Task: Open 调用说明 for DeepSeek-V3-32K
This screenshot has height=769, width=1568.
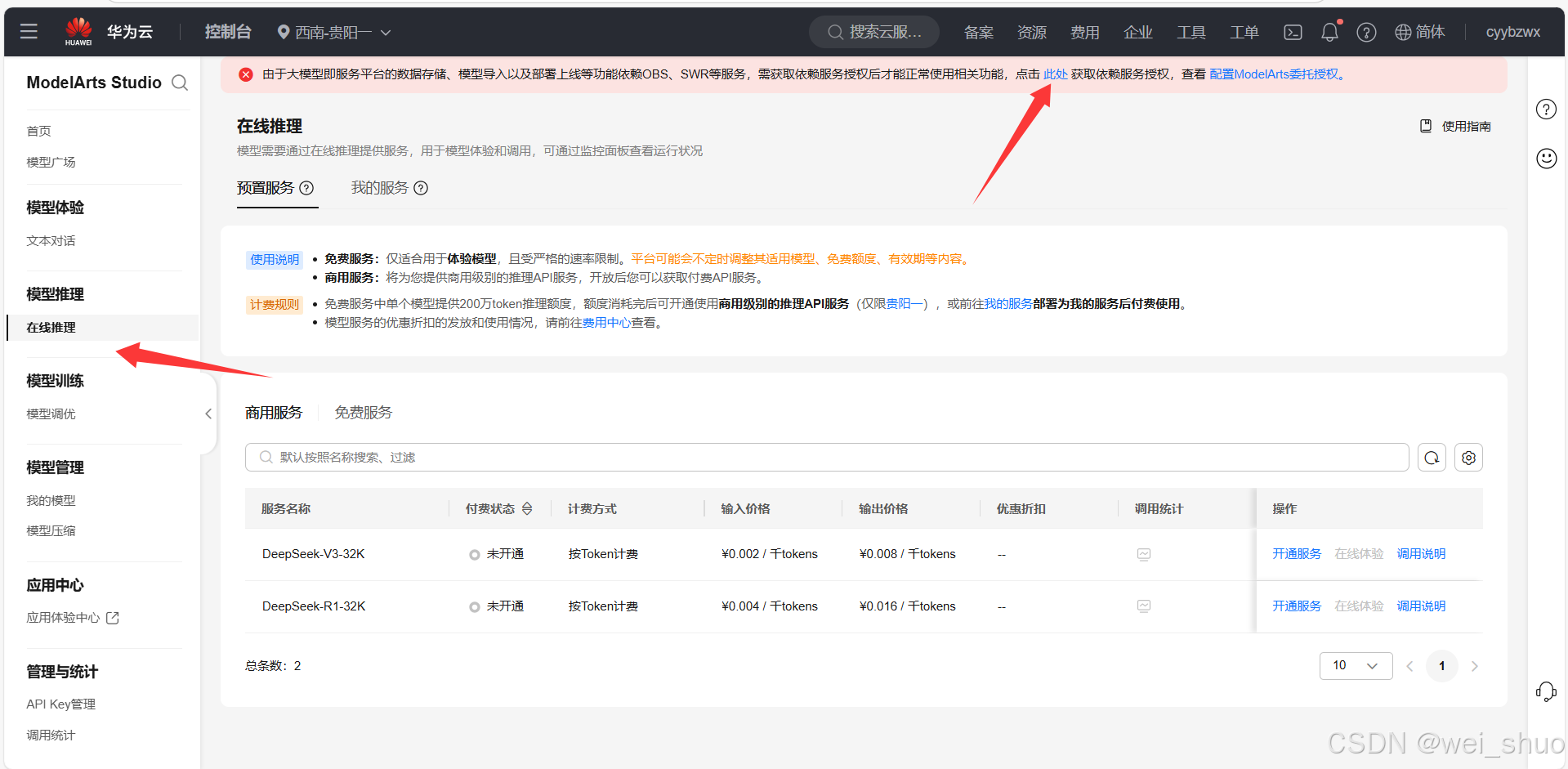Action: click(x=1421, y=554)
